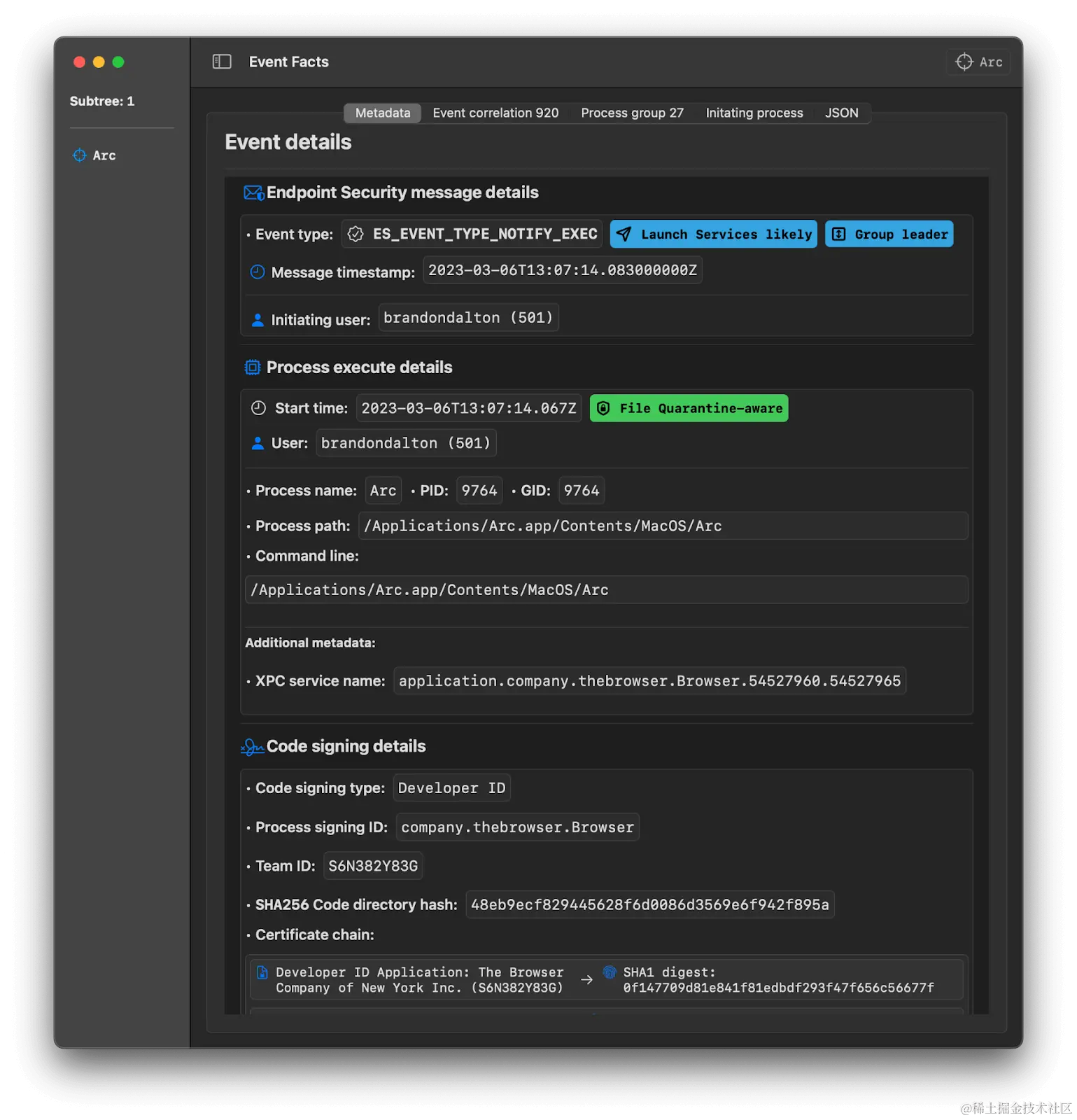Switch to the Initating process tab
The image size is (1077, 1120).
click(754, 113)
